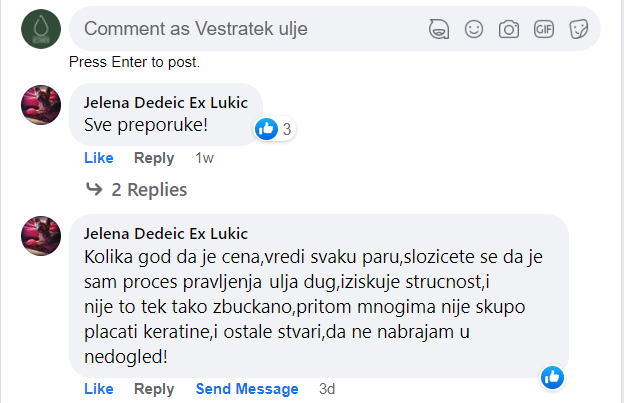Attach a photo using the camera icon

[x=509, y=29]
